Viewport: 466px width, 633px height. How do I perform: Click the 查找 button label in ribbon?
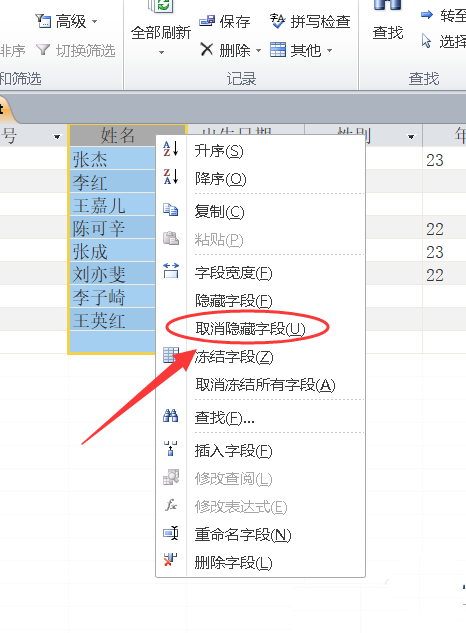point(388,32)
